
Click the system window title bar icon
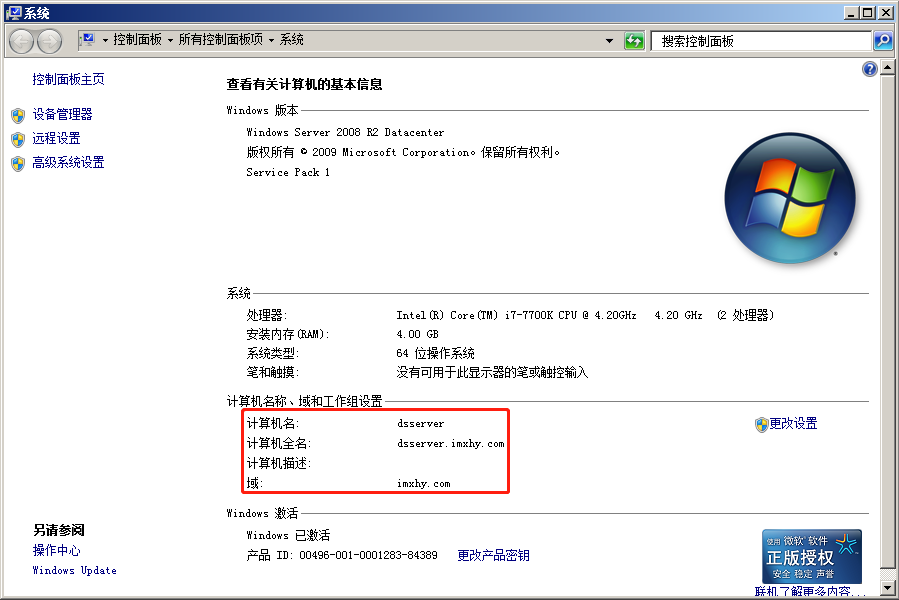click(14, 13)
